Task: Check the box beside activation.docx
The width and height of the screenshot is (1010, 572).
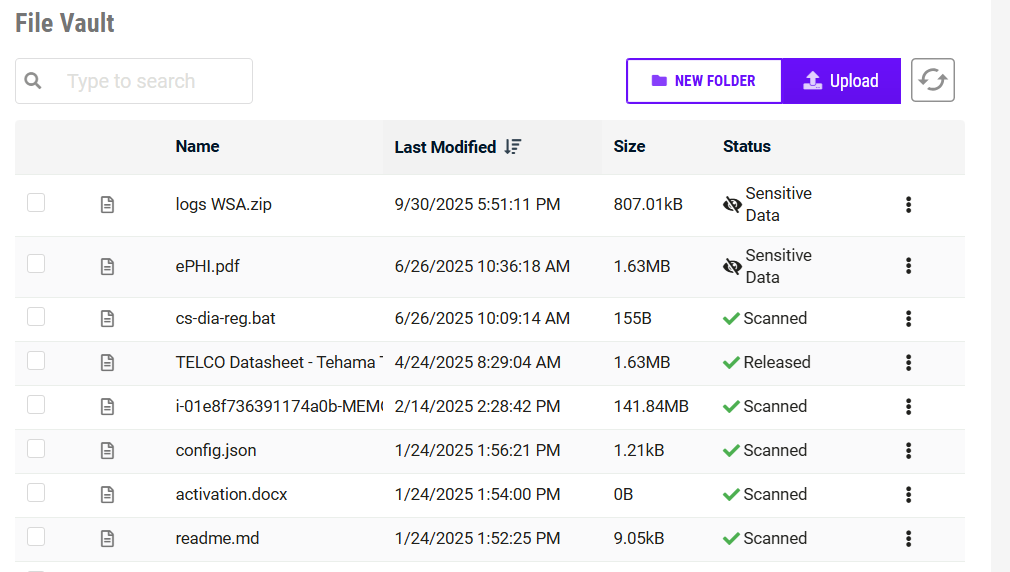Action: pos(36,493)
